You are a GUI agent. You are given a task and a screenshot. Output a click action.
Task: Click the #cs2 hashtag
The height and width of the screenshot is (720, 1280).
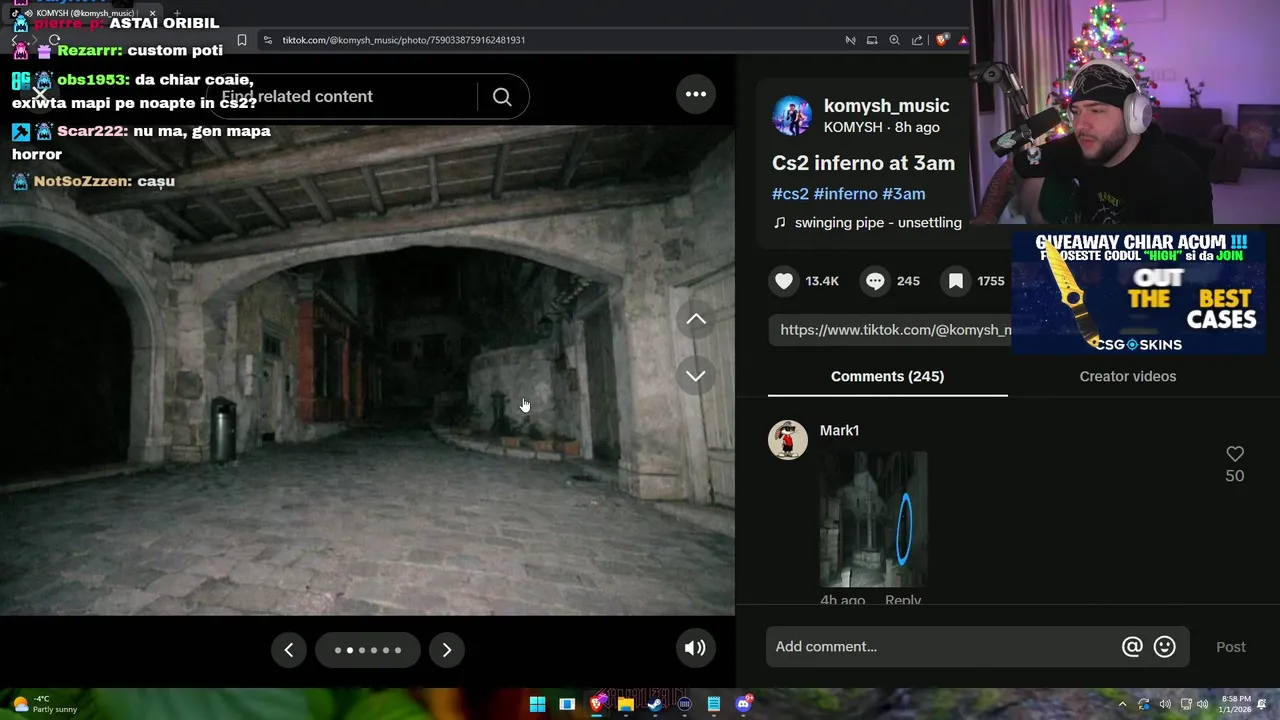point(790,194)
